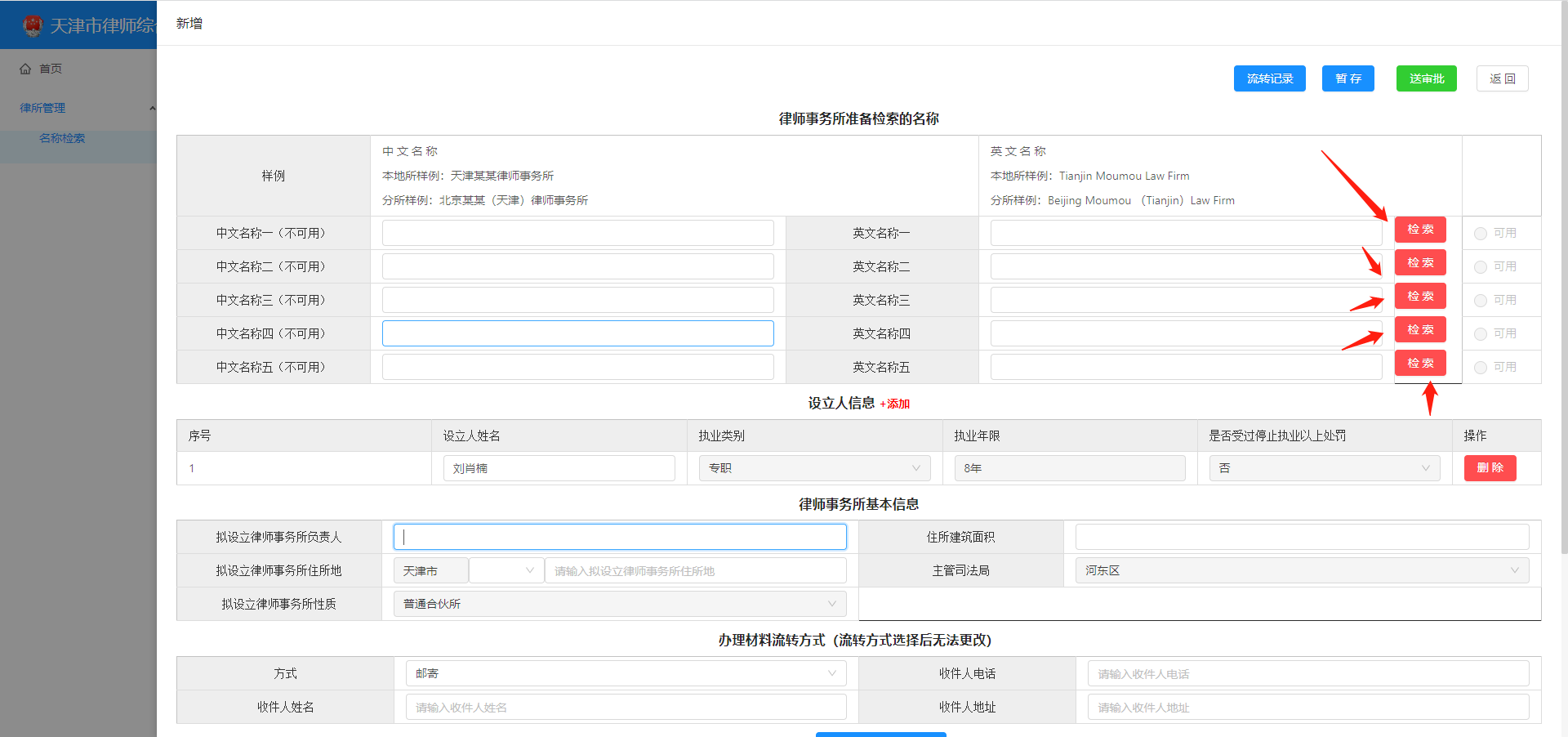Add a founder via +添加 link
1568x737 pixels.
coord(895,404)
